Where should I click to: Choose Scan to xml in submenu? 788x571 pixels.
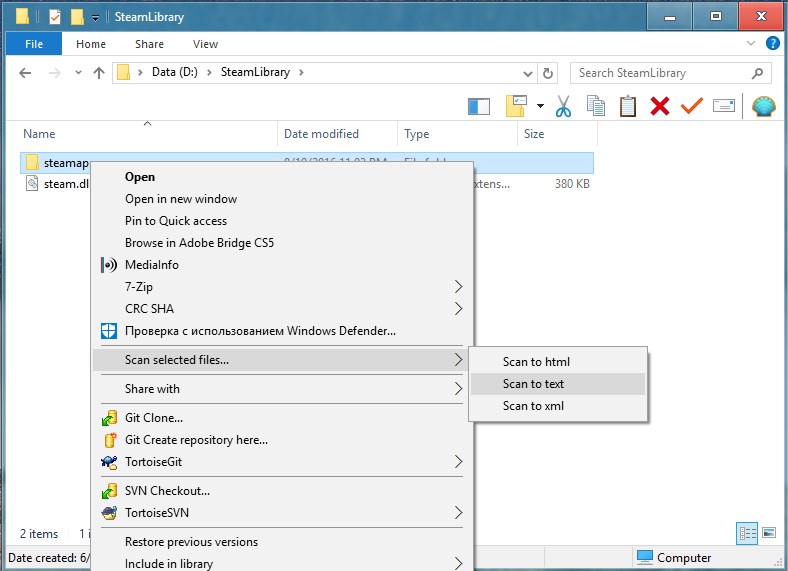point(558,406)
